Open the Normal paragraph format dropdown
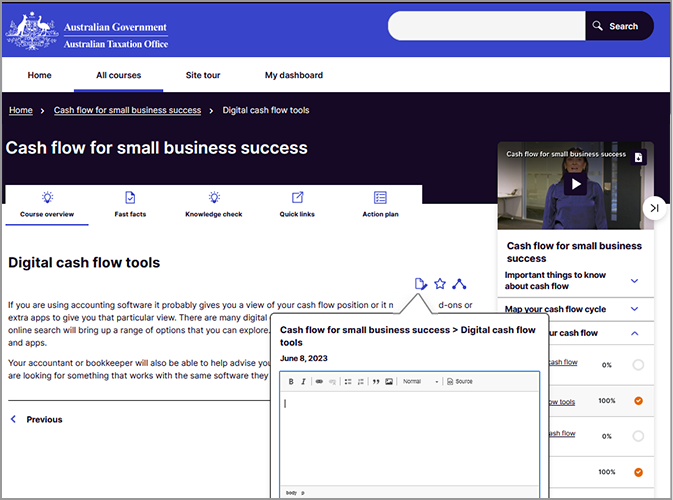The height and width of the screenshot is (500, 673). pyautogui.click(x=420, y=382)
